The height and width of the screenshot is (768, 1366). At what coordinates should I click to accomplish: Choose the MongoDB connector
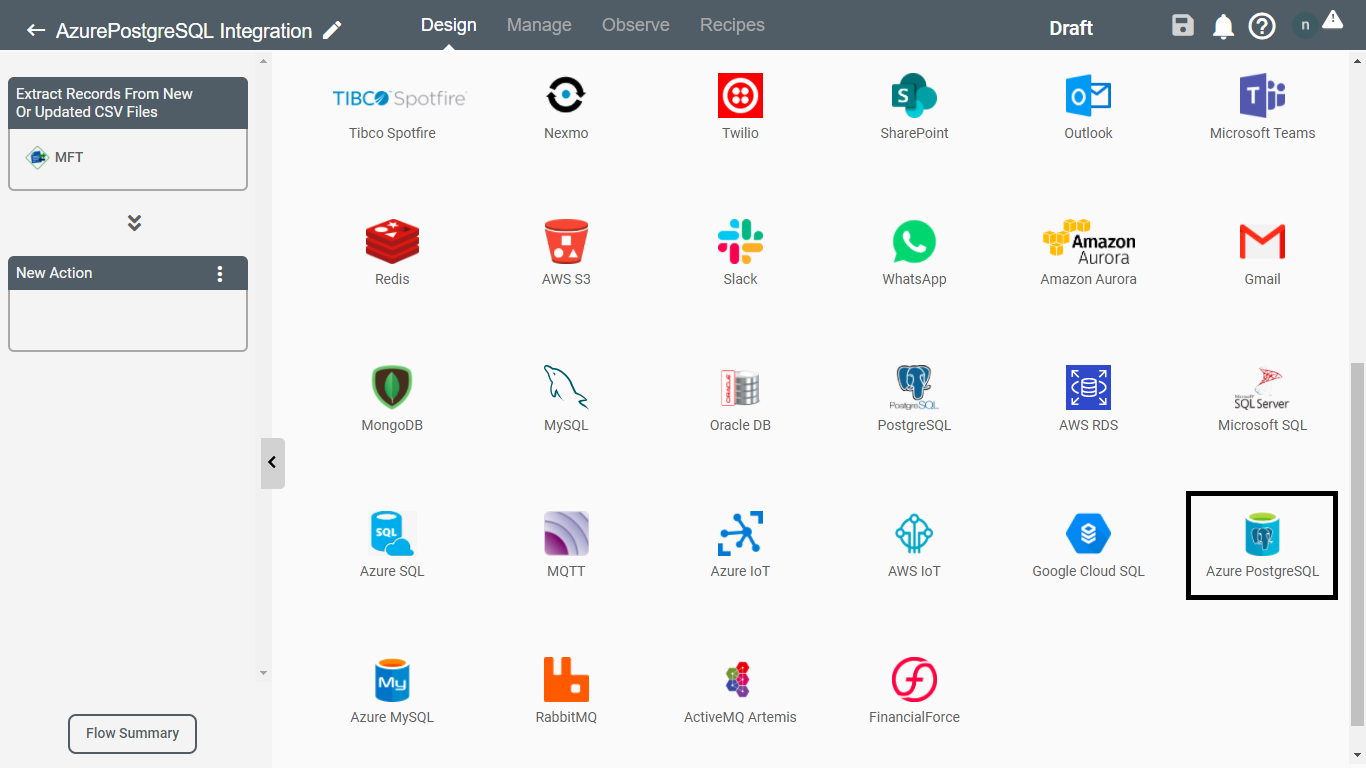pos(392,398)
